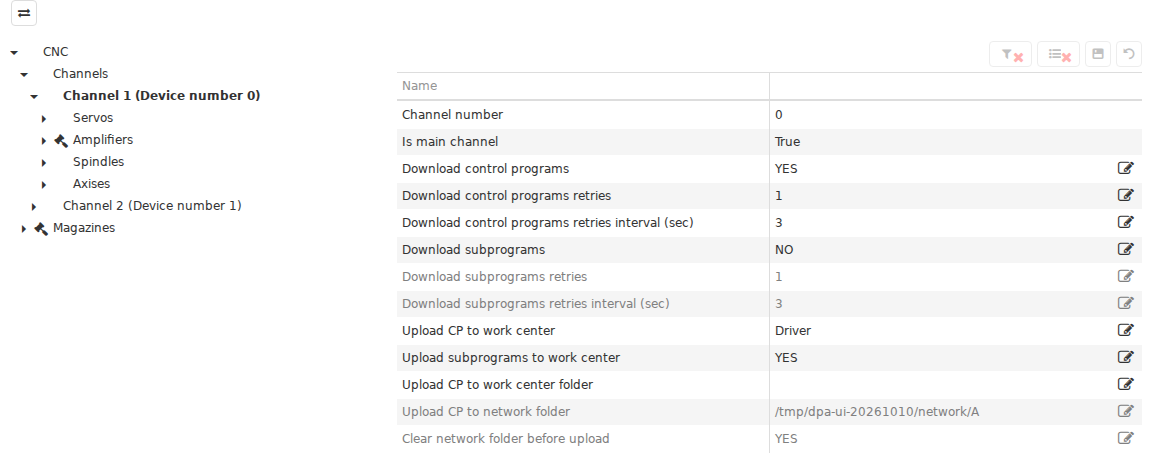The height and width of the screenshot is (463, 1152).
Task: Click the clear filter icon button
Action: coord(1011,54)
